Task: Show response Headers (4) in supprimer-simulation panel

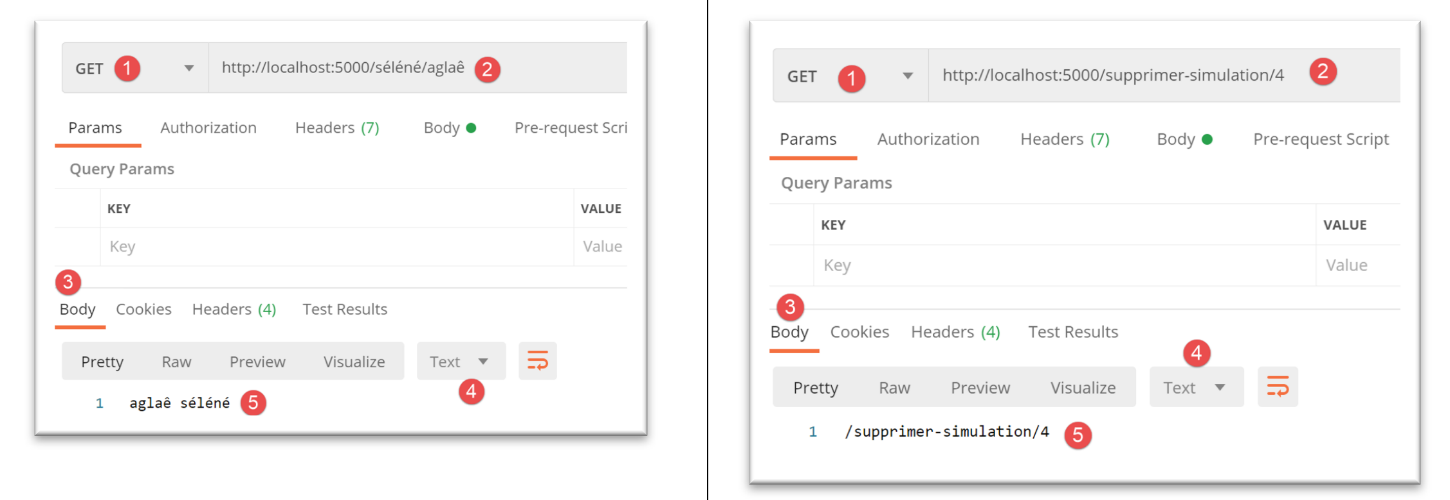Action: pos(955,332)
